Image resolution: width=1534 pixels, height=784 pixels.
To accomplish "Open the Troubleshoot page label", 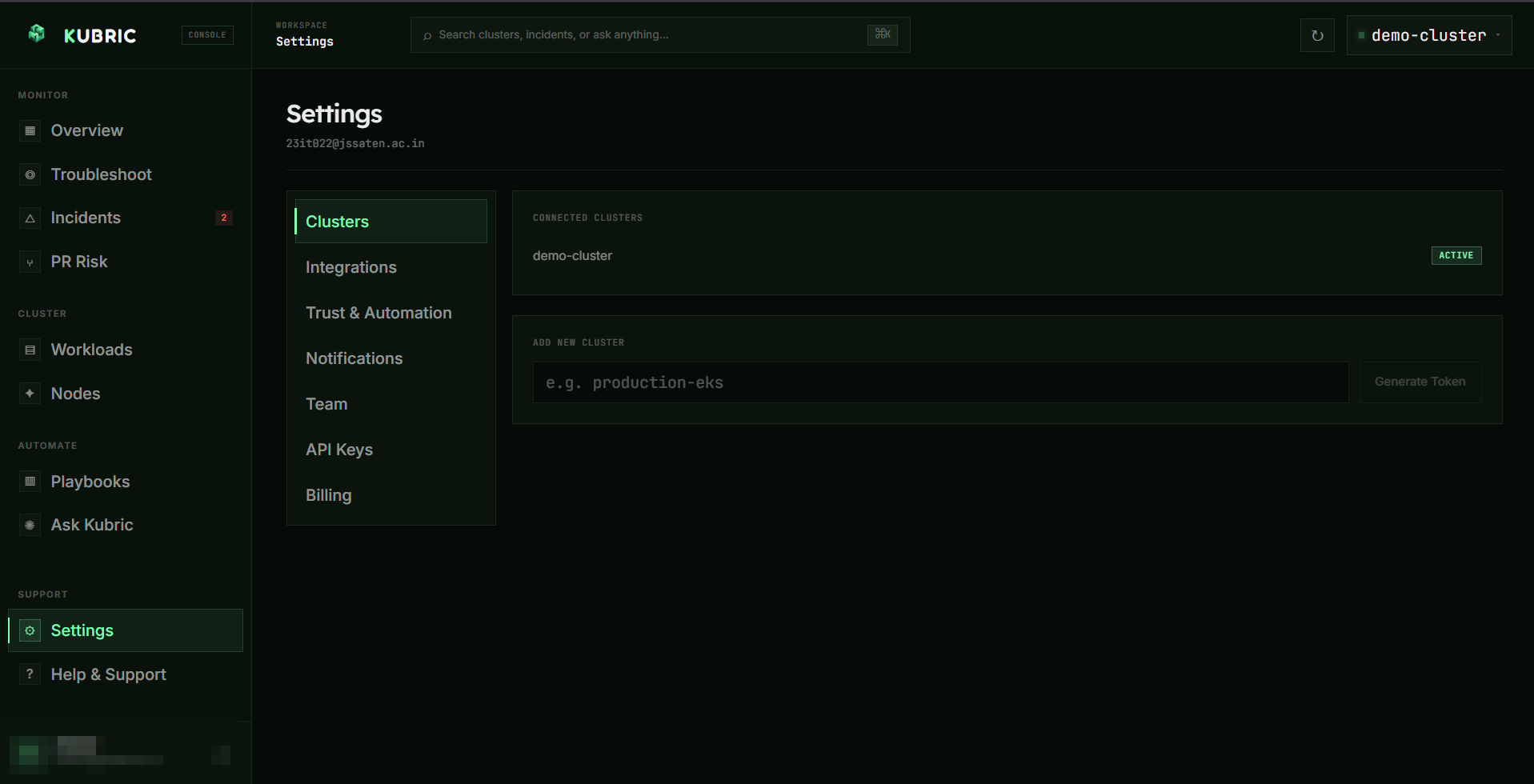I will point(102,174).
